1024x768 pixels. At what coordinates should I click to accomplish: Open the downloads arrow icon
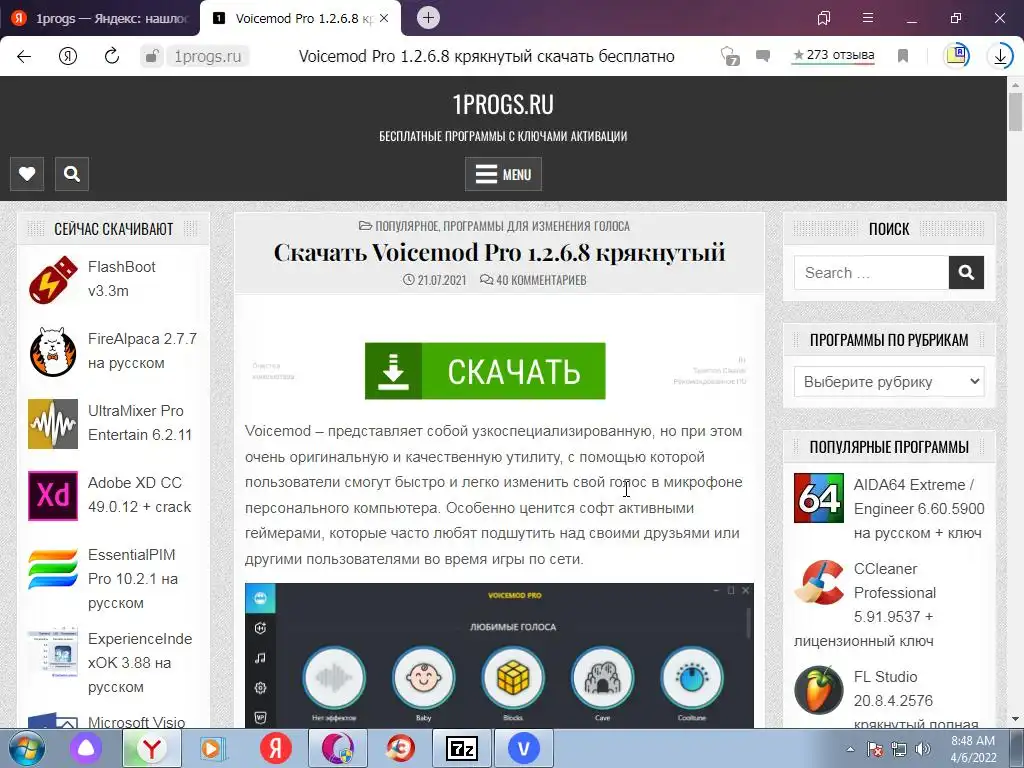click(x=1000, y=56)
